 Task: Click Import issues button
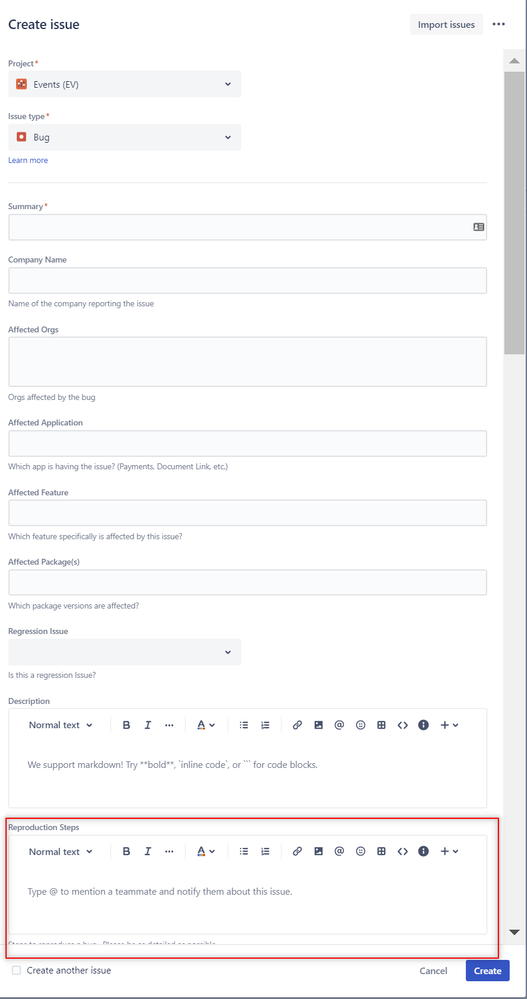[446, 24]
